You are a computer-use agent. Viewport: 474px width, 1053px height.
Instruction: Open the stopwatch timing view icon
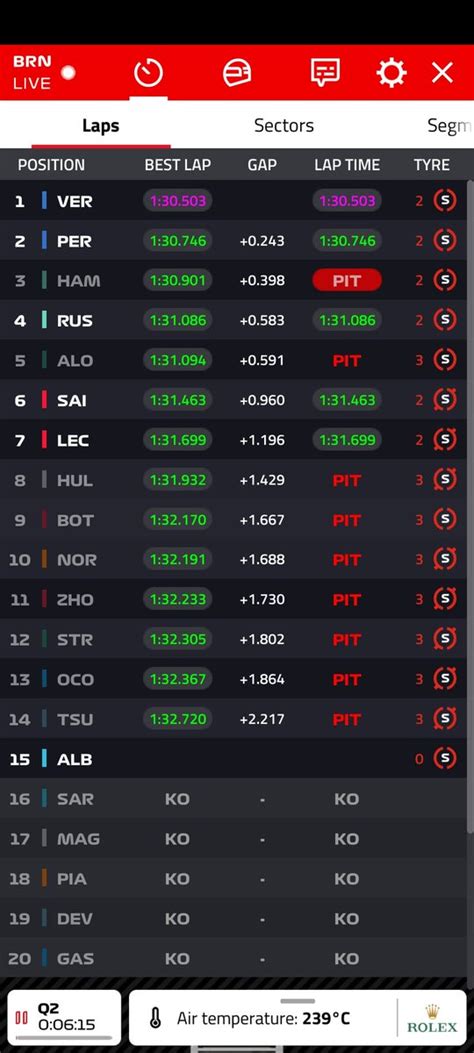[x=148, y=73]
